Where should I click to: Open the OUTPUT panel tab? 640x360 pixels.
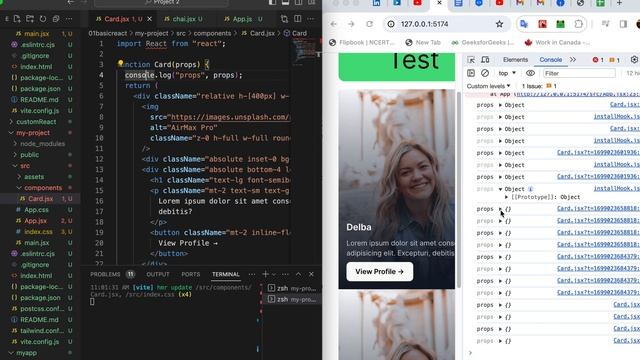pos(158,274)
